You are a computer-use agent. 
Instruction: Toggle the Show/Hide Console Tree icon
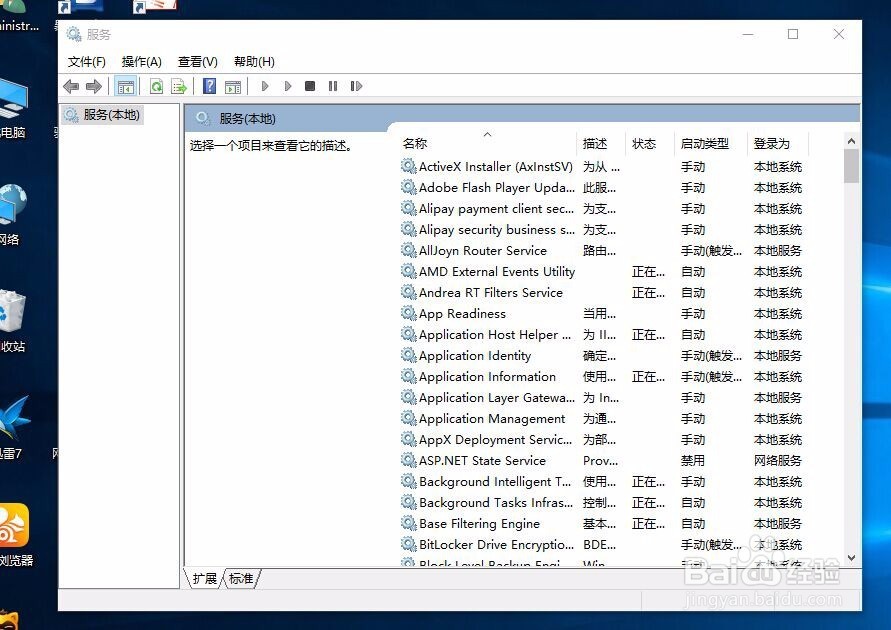point(126,86)
